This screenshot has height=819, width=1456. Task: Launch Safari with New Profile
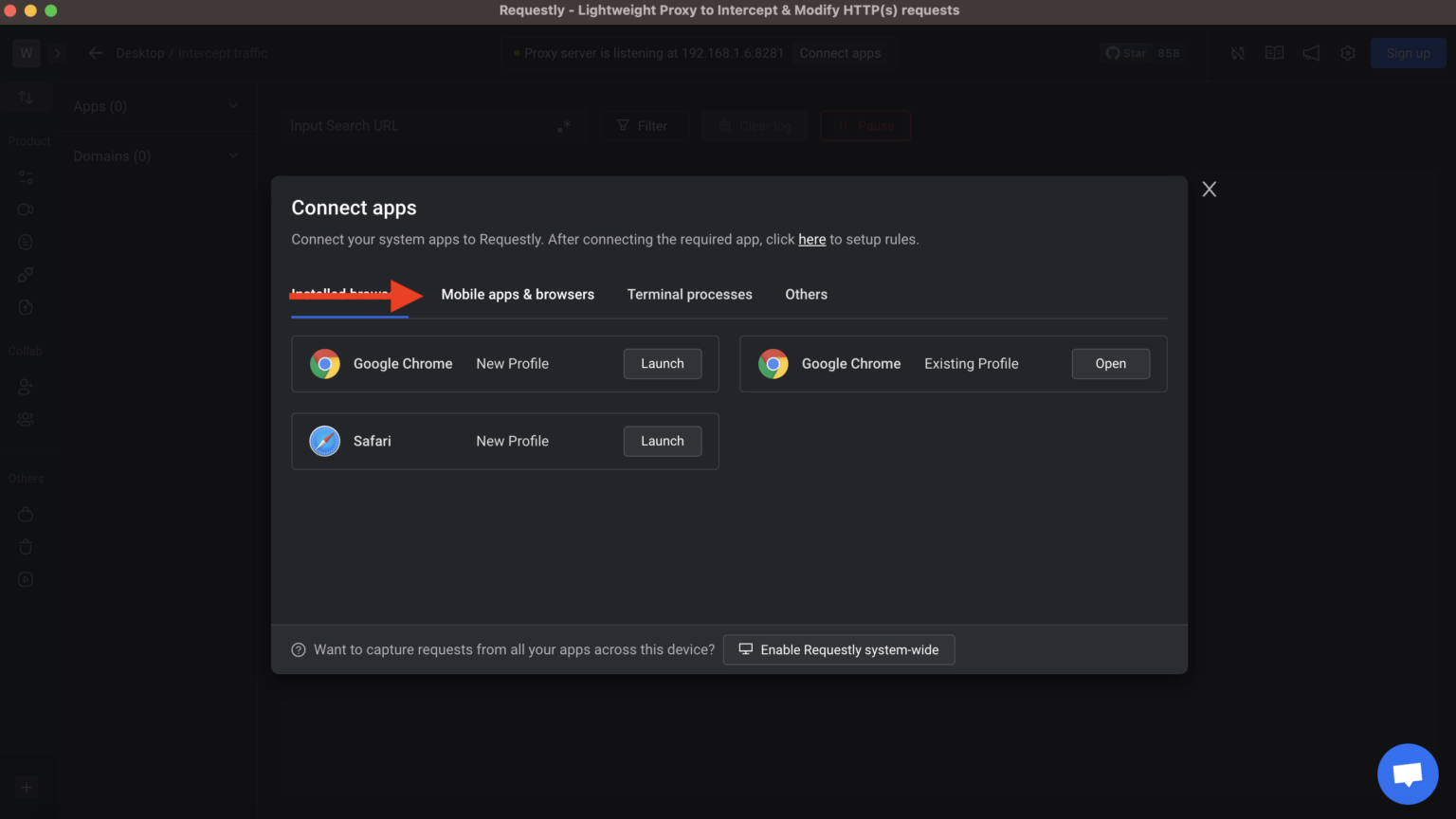pos(662,442)
